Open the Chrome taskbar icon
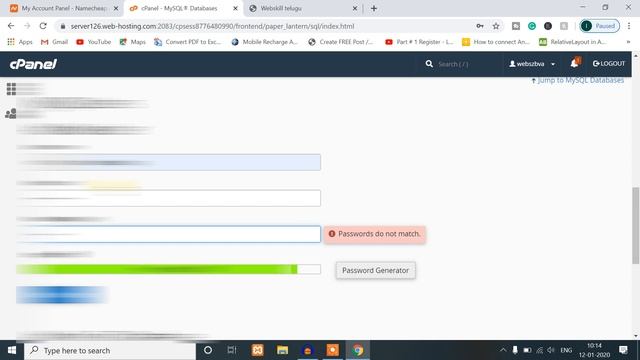The image size is (640, 360). coord(358,350)
